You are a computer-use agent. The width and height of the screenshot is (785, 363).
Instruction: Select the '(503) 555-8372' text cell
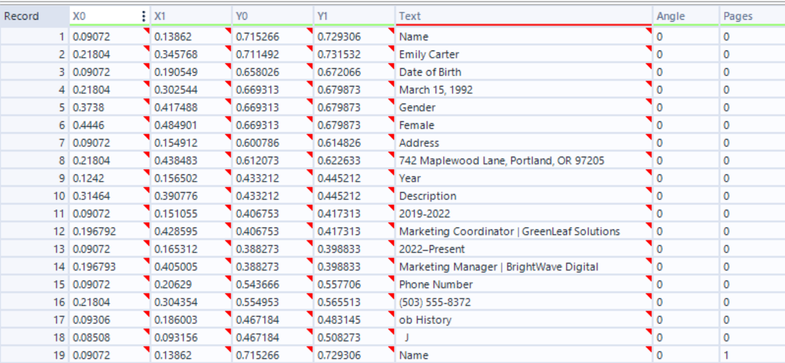click(524, 302)
